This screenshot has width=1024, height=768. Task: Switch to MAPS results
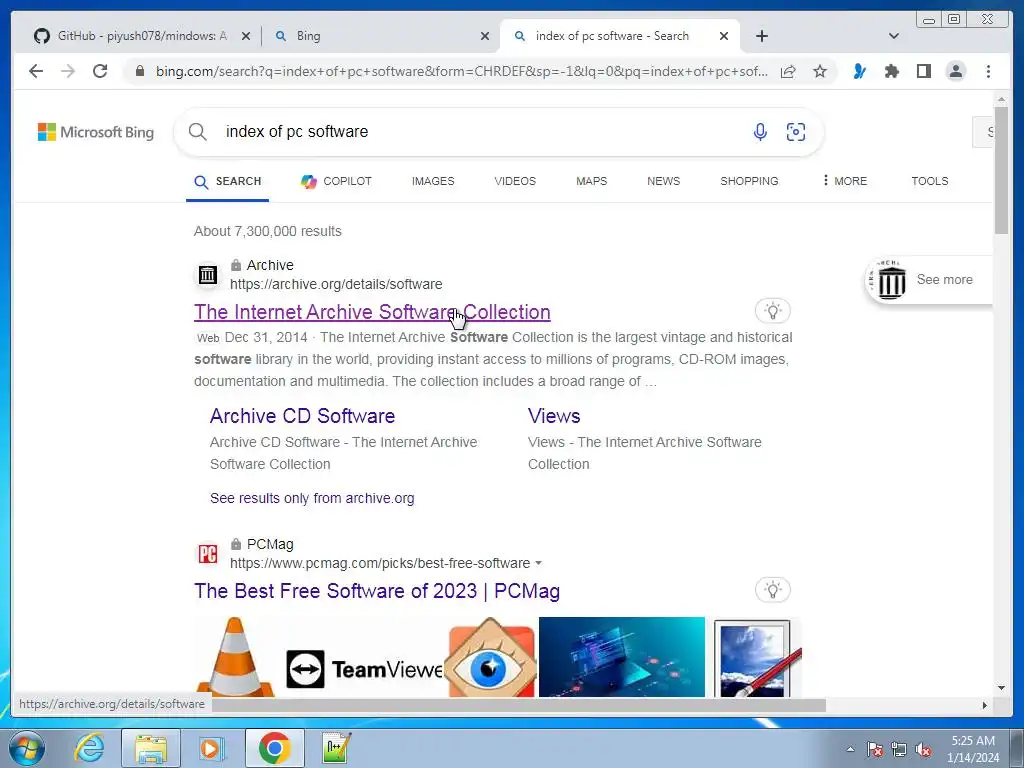592,181
